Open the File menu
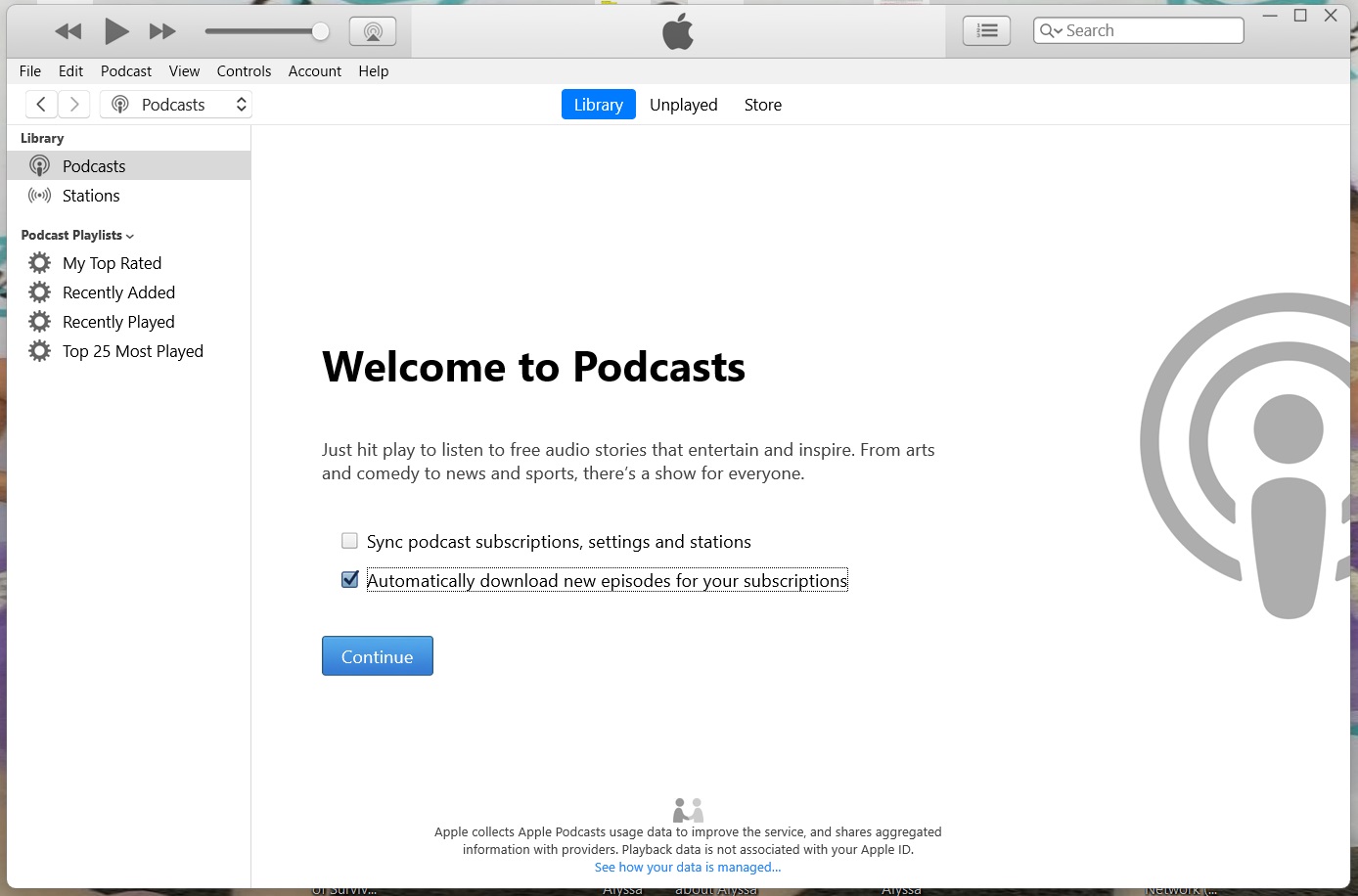Screen dimensions: 1358x896 [x=30, y=71]
